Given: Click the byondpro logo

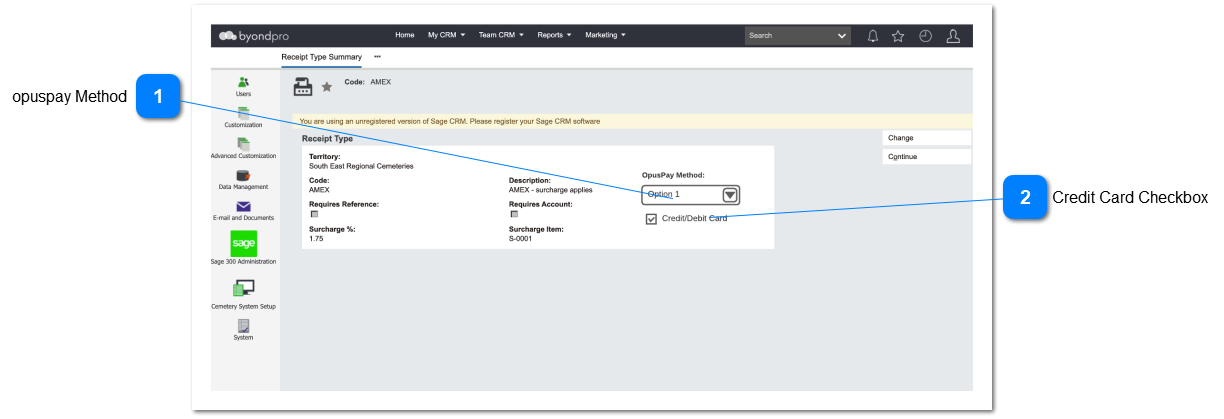Looking at the screenshot, I should coord(253,36).
